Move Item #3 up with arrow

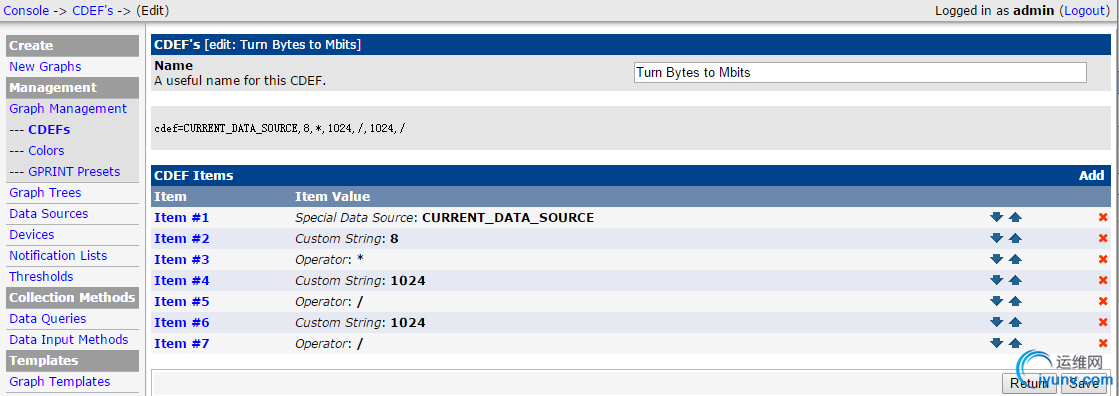(x=1016, y=260)
